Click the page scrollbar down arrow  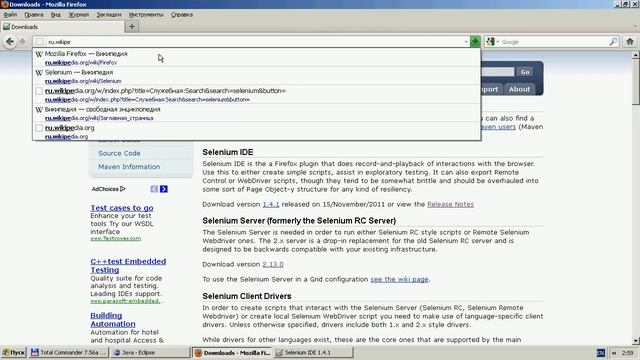[636, 340]
